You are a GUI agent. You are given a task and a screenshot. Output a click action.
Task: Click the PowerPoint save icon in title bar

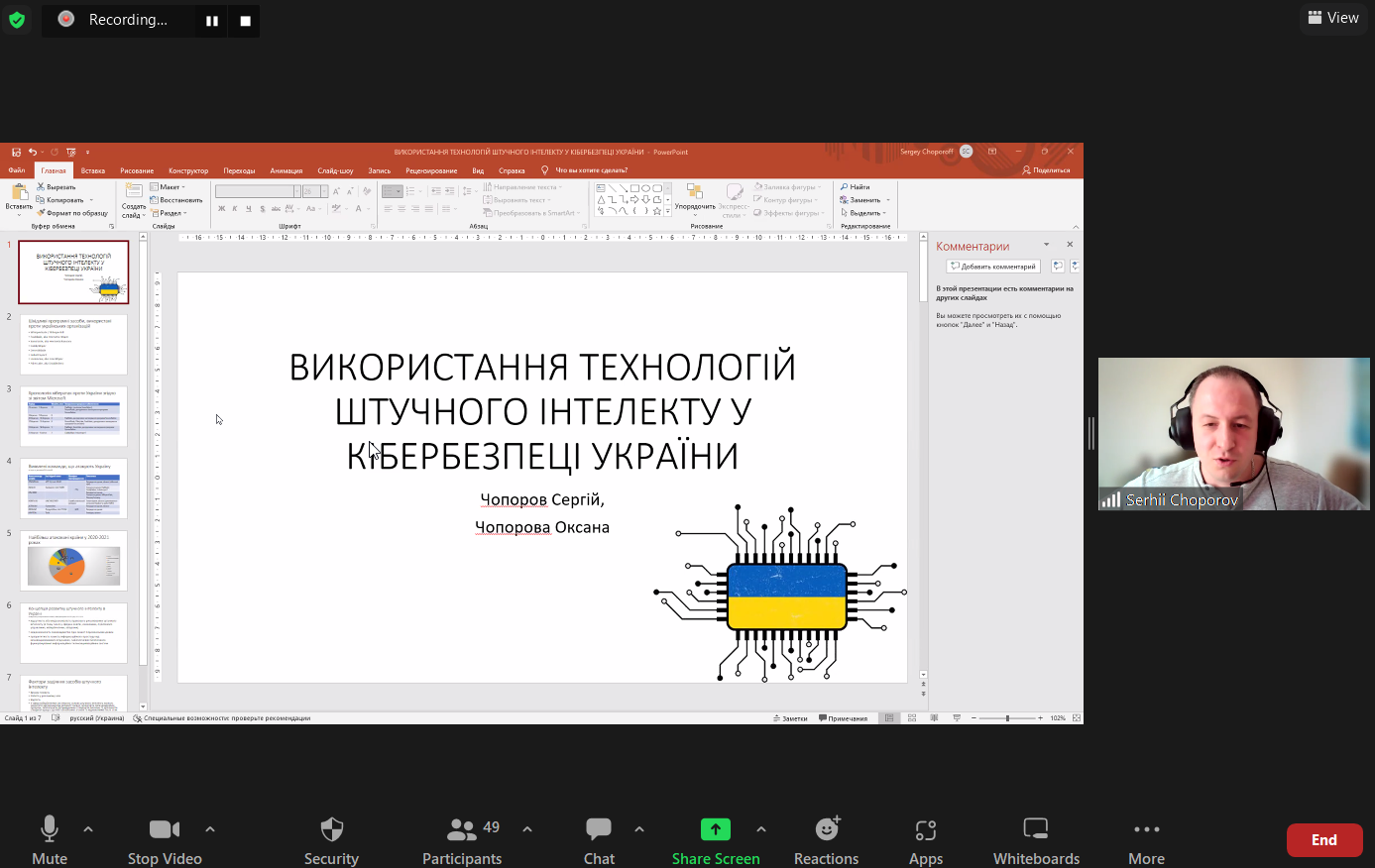coord(16,153)
